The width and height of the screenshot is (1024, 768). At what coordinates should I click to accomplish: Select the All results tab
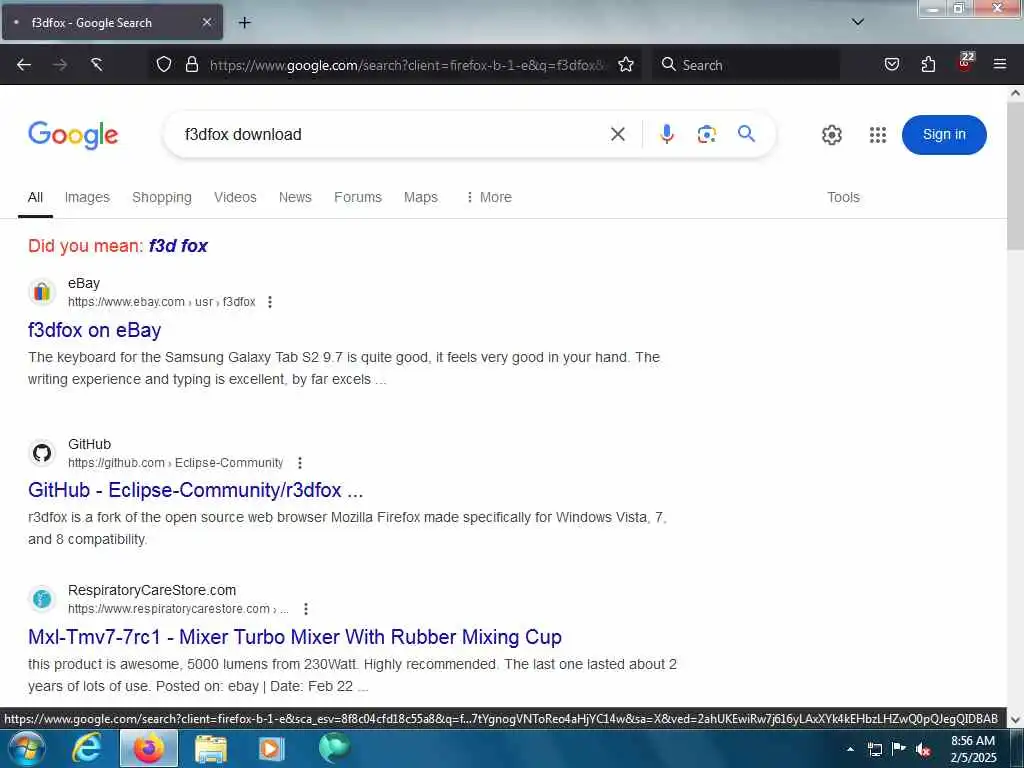(x=35, y=197)
